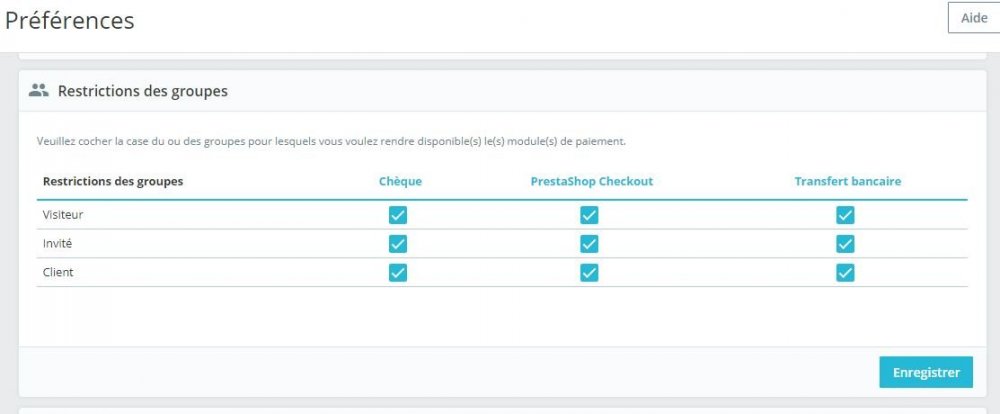Disable PrestaShop Checkout for Client group
Image resolution: width=1000 pixels, height=414 pixels.
589,272
